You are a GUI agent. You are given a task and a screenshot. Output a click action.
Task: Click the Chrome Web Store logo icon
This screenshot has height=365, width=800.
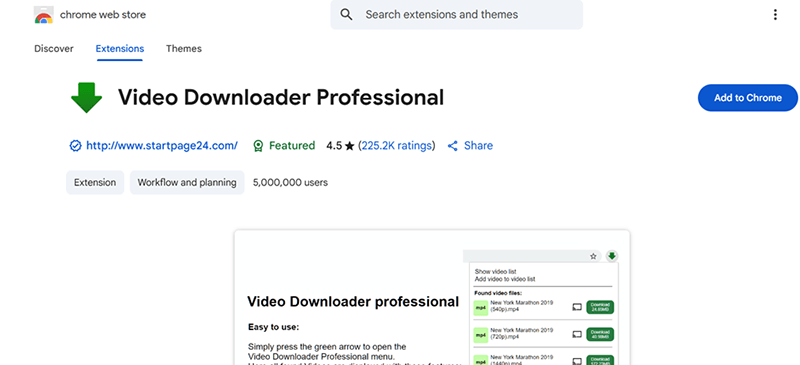pos(44,15)
